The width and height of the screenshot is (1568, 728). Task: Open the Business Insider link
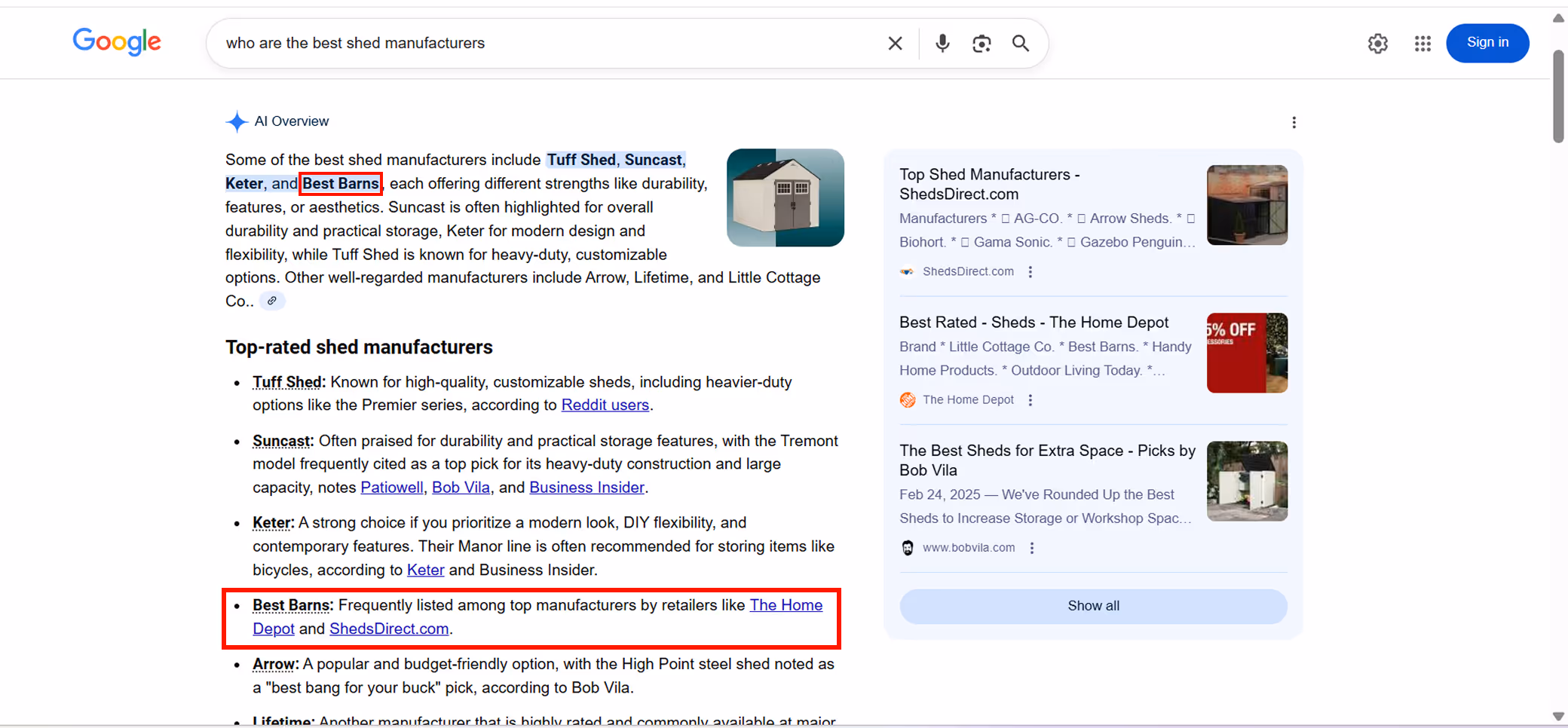[x=586, y=488]
